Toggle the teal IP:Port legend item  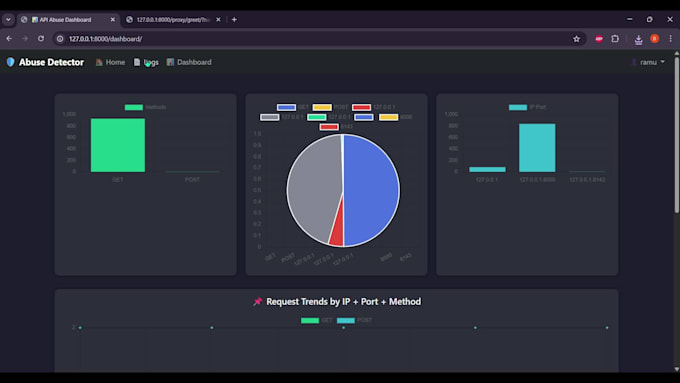(527, 107)
